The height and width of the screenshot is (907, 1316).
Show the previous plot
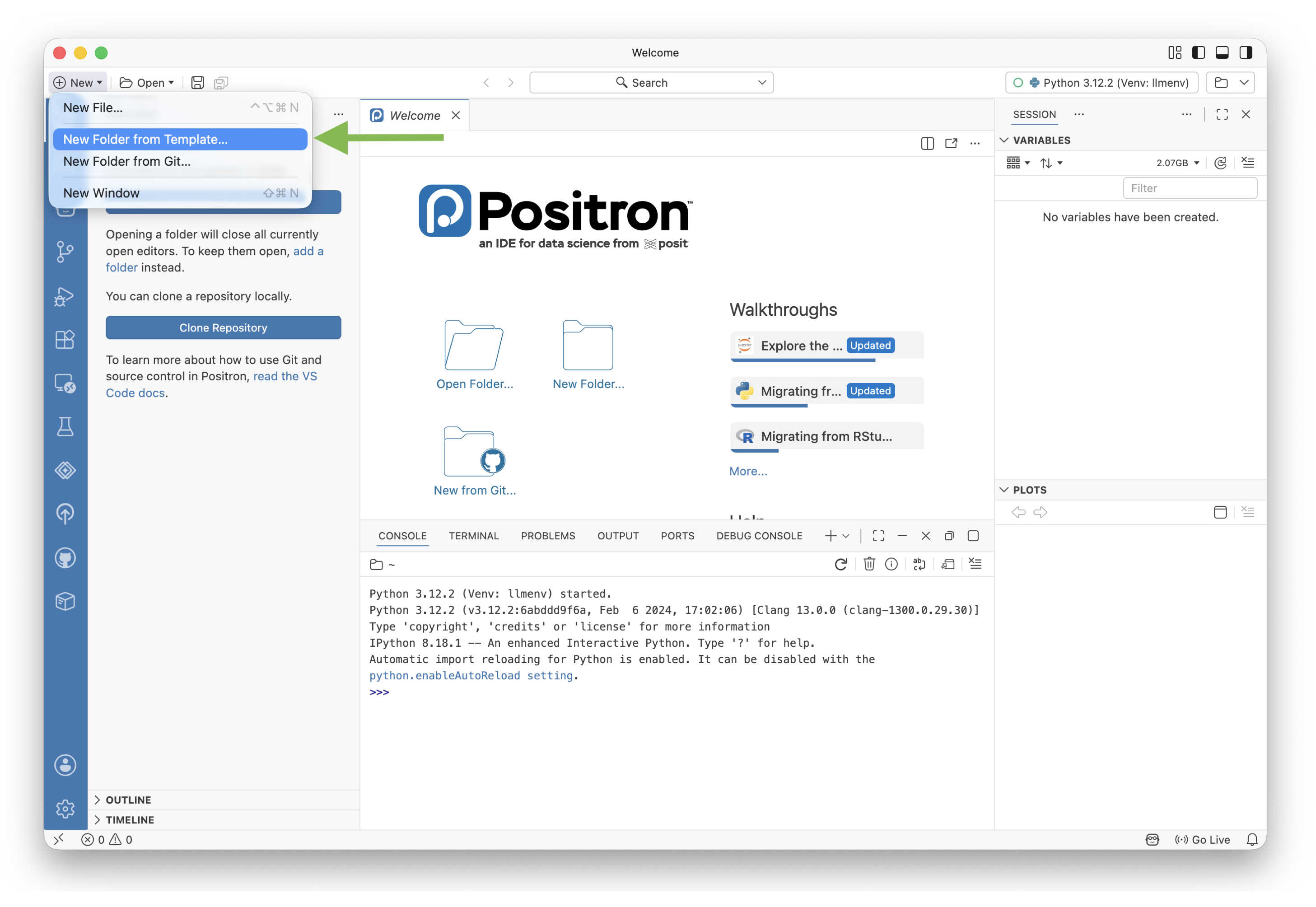[x=1018, y=512]
